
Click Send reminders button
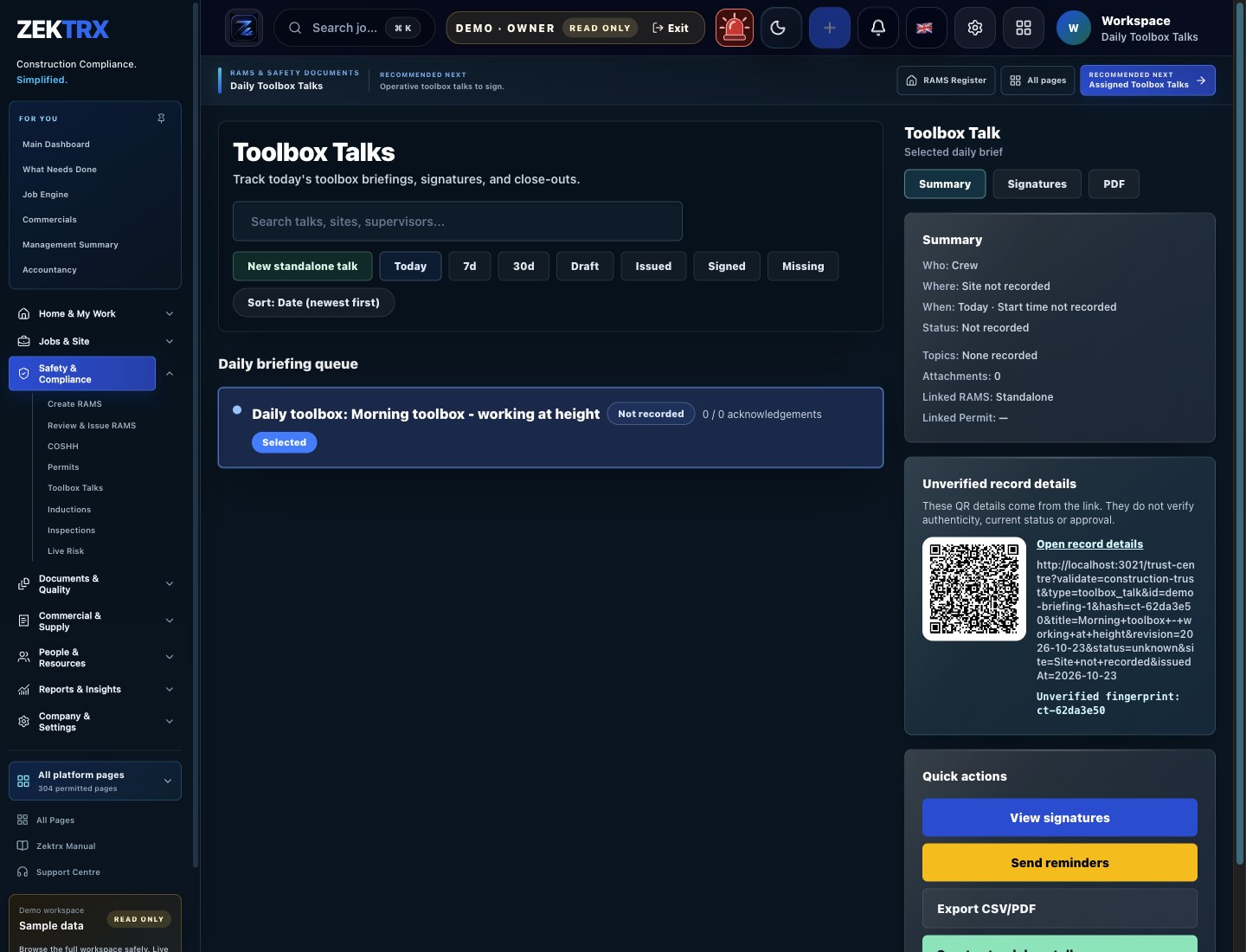pyautogui.click(x=1060, y=863)
